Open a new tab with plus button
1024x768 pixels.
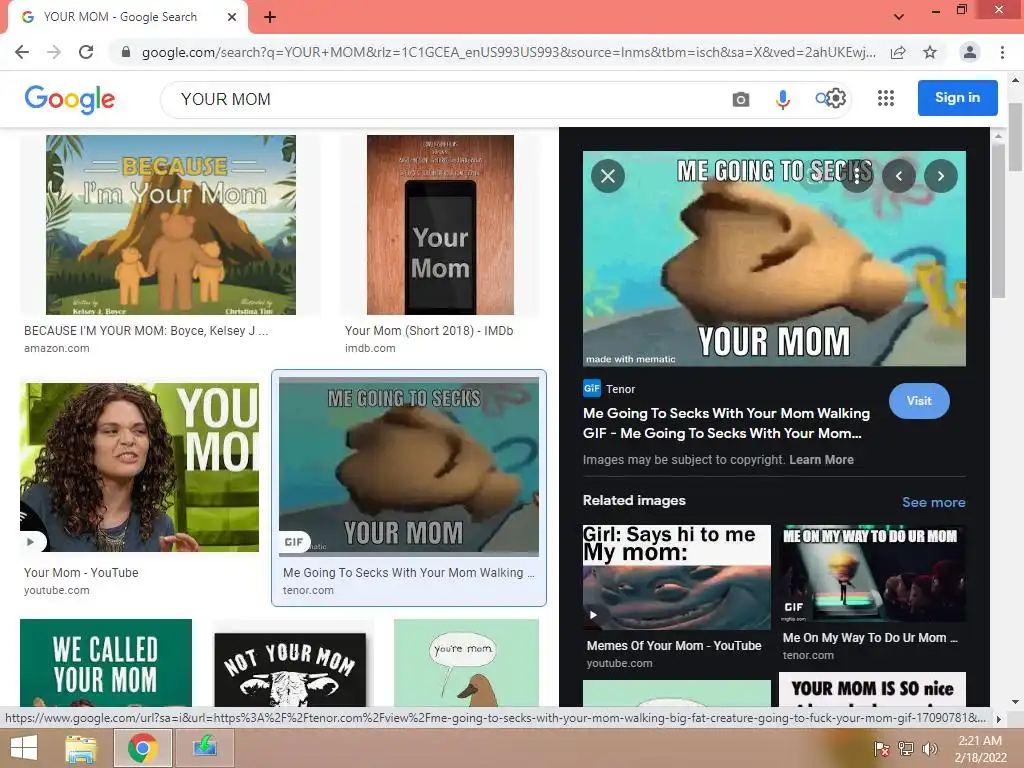coord(270,17)
